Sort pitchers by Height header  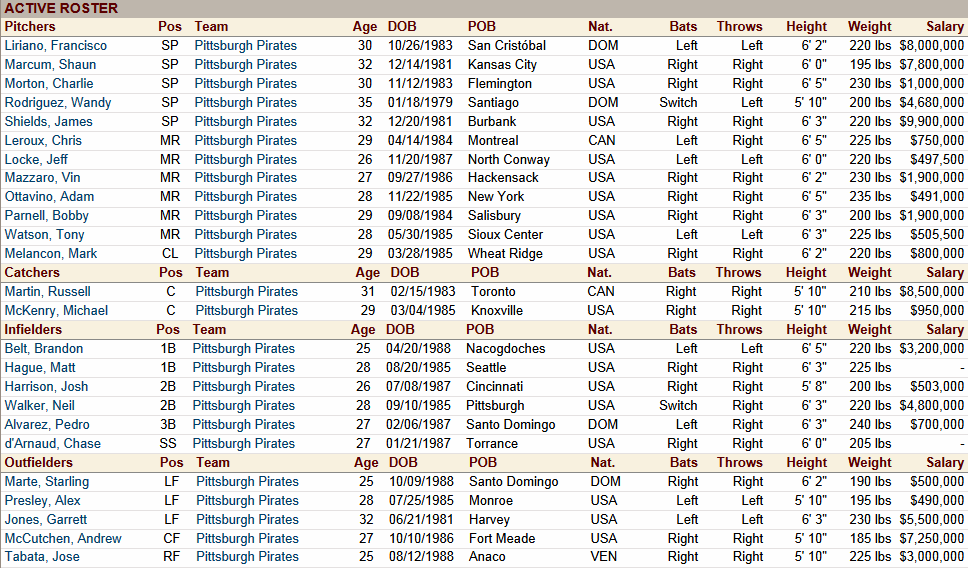[806, 27]
